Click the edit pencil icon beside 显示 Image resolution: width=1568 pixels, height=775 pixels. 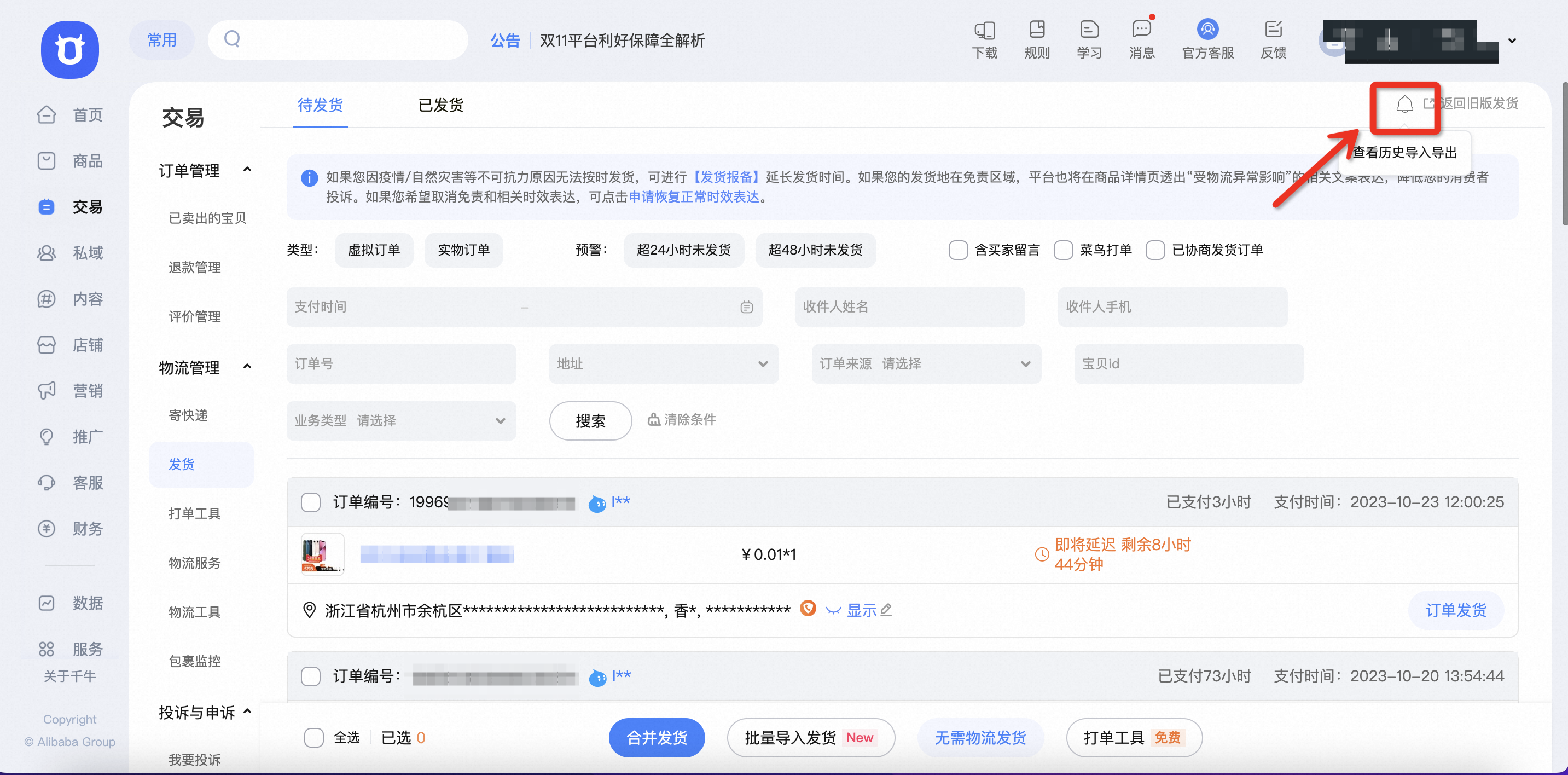coord(886,609)
